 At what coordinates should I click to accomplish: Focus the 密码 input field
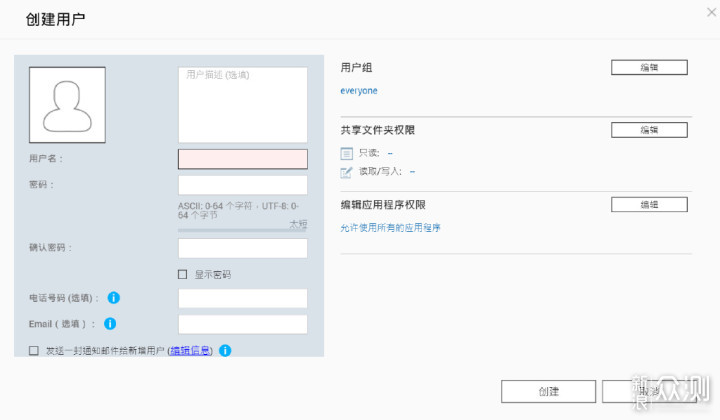click(x=243, y=185)
